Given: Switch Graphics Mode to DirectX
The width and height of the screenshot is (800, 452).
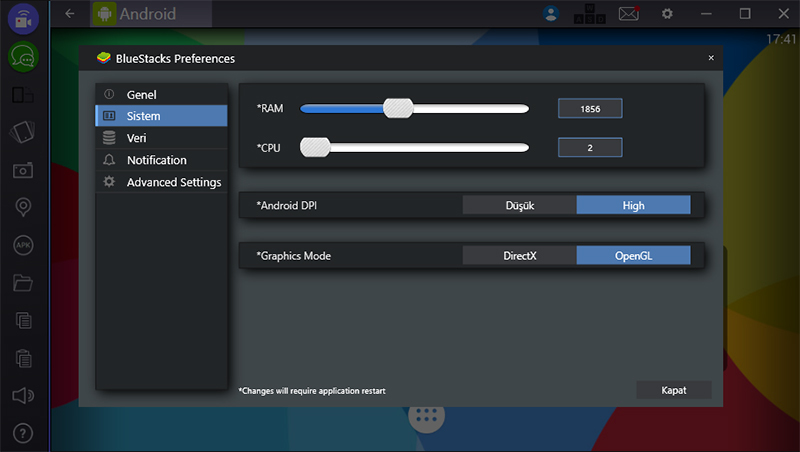Looking at the screenshot, I should pos(519,256).
